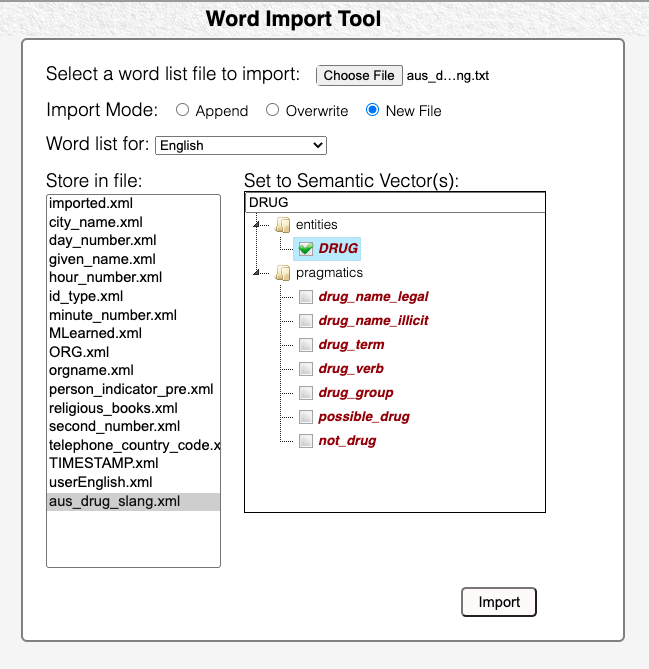Enable the drug_name_illicit vector checkbox

coord(306,321)
